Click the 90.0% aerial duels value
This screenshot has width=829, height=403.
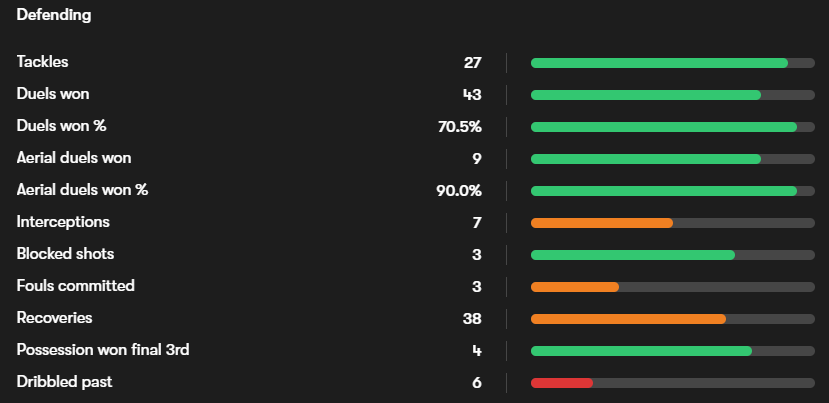pyautogui.click(x=459, y=191)
